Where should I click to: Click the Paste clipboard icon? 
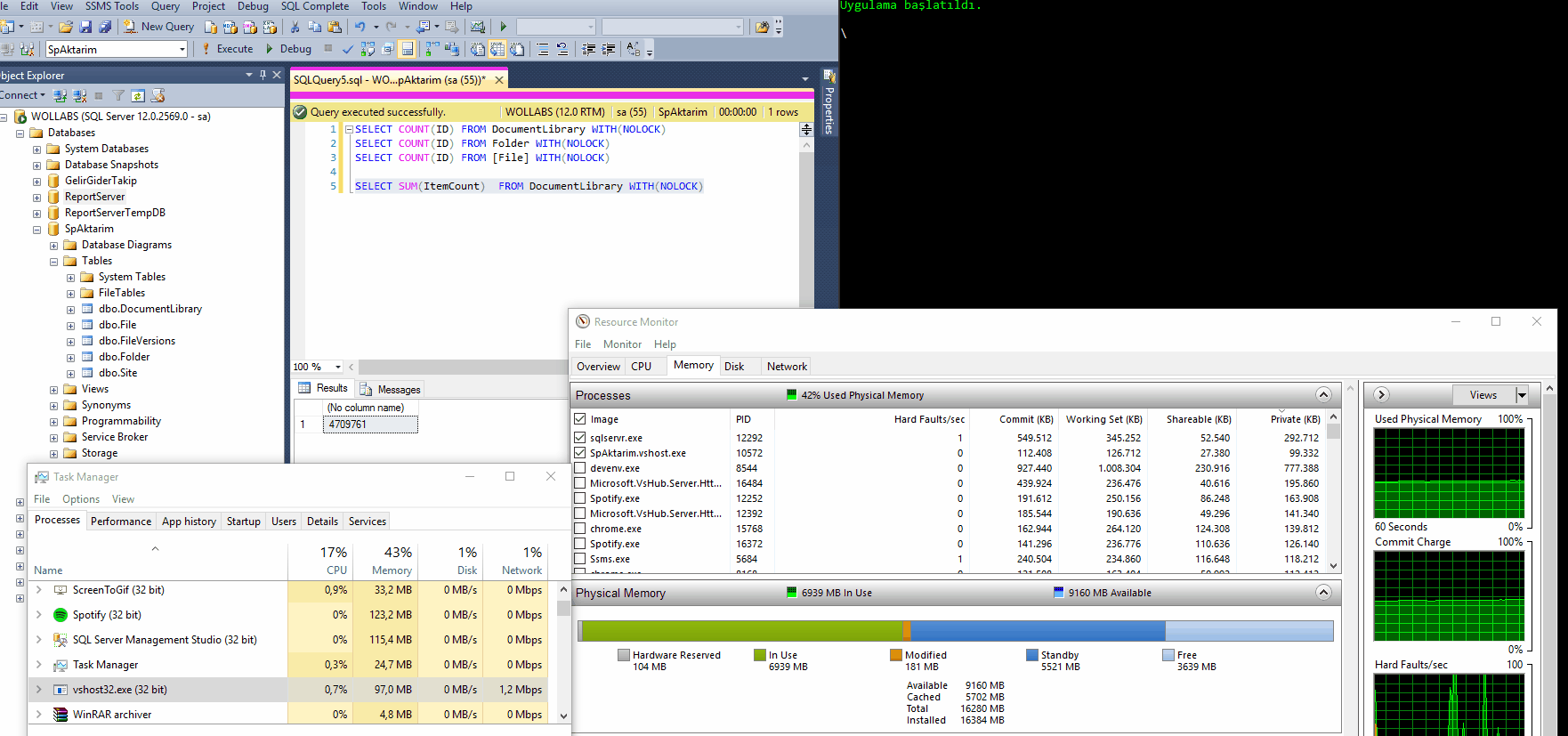[335, 27]
